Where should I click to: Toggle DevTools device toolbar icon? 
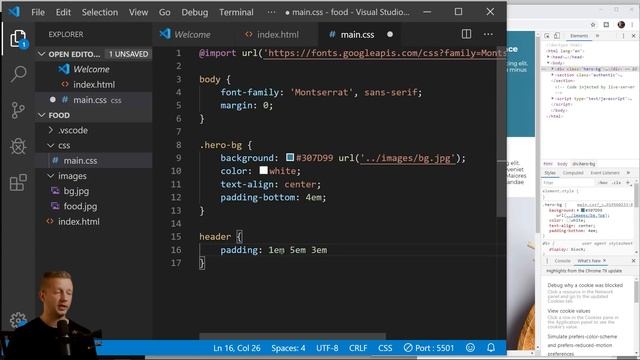point(557,36)
